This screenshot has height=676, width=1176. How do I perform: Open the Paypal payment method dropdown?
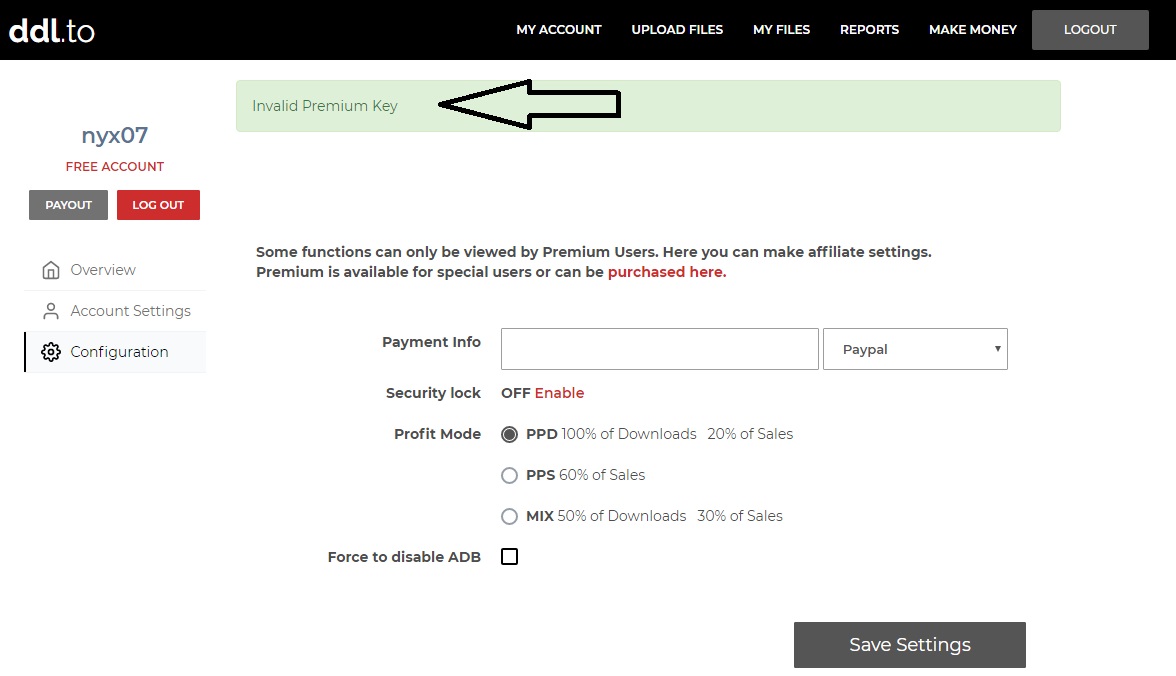(x=915, y=349)
